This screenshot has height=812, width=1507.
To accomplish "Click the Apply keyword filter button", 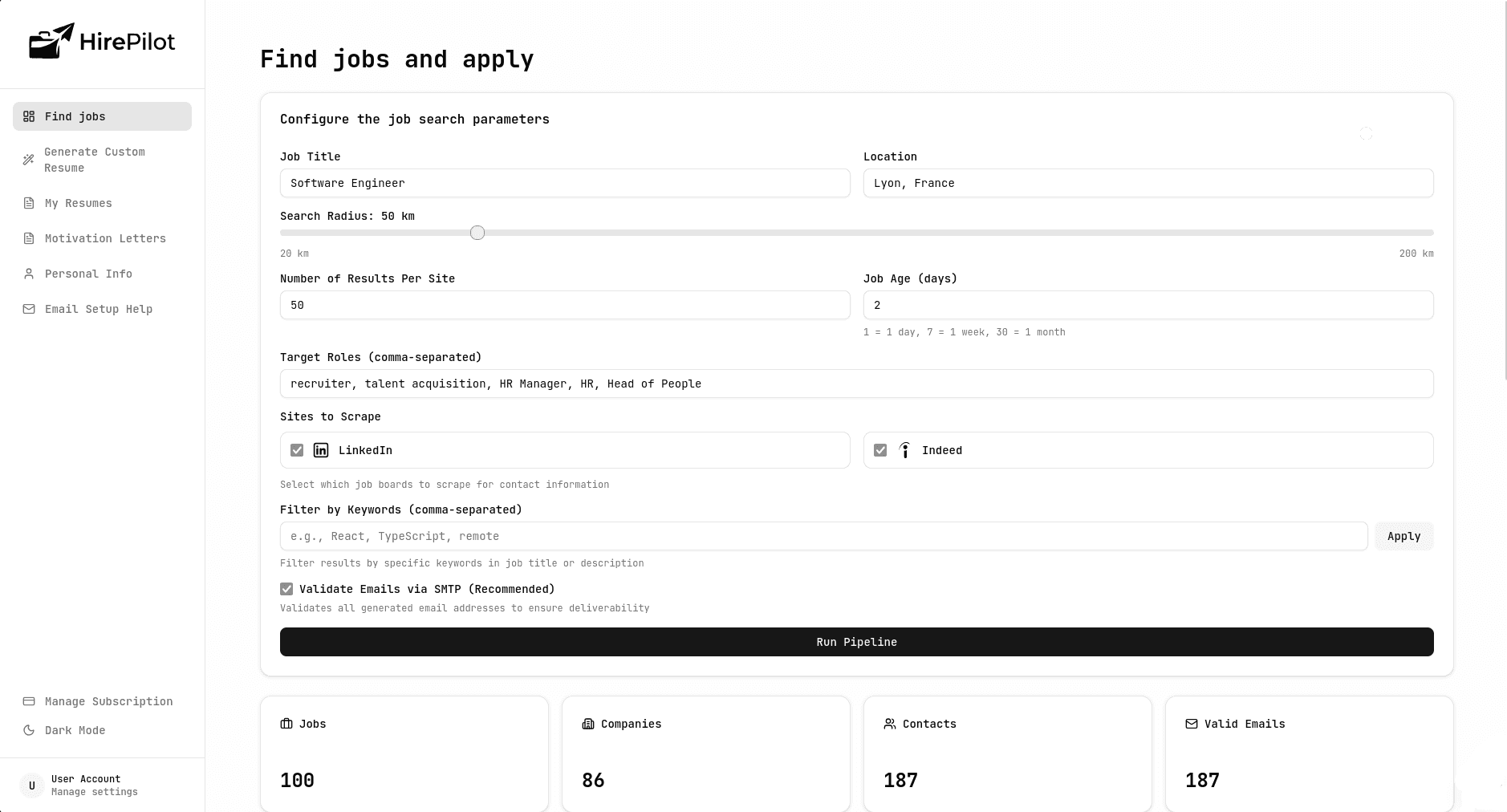I will [1403, 536].
